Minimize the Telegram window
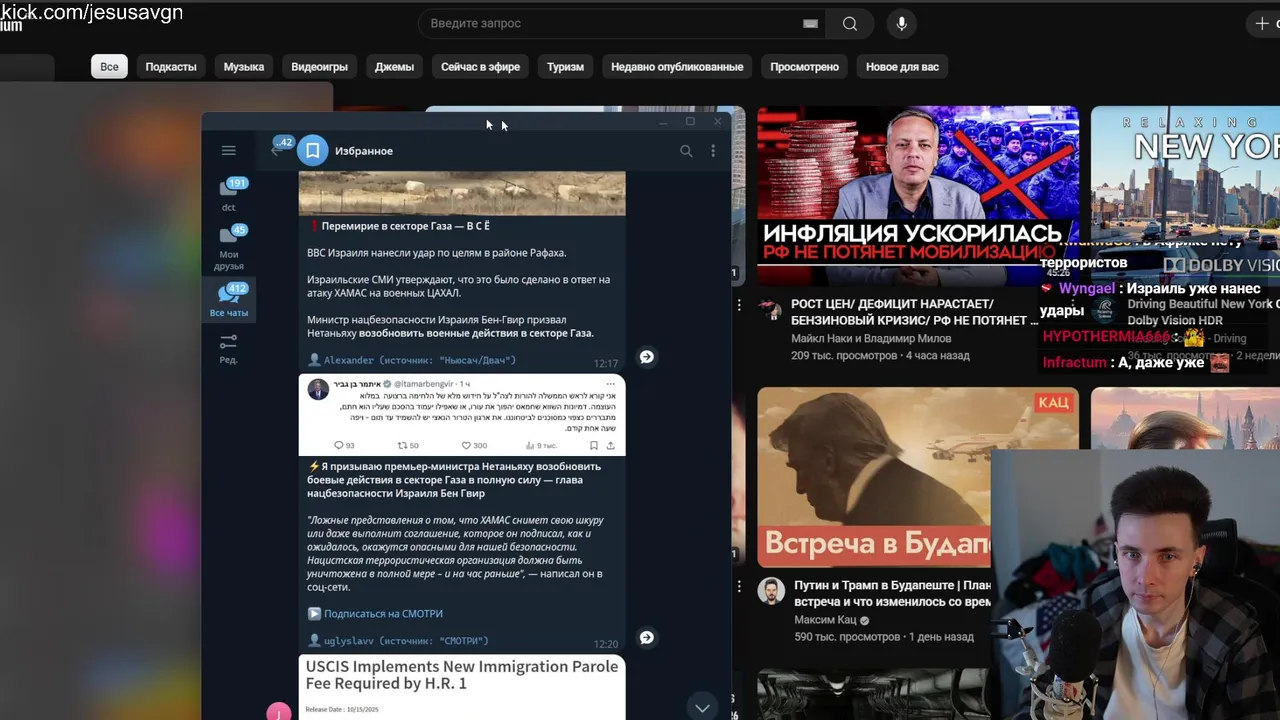The height and width of the screenshot is (720, 1280). point(663,122)
